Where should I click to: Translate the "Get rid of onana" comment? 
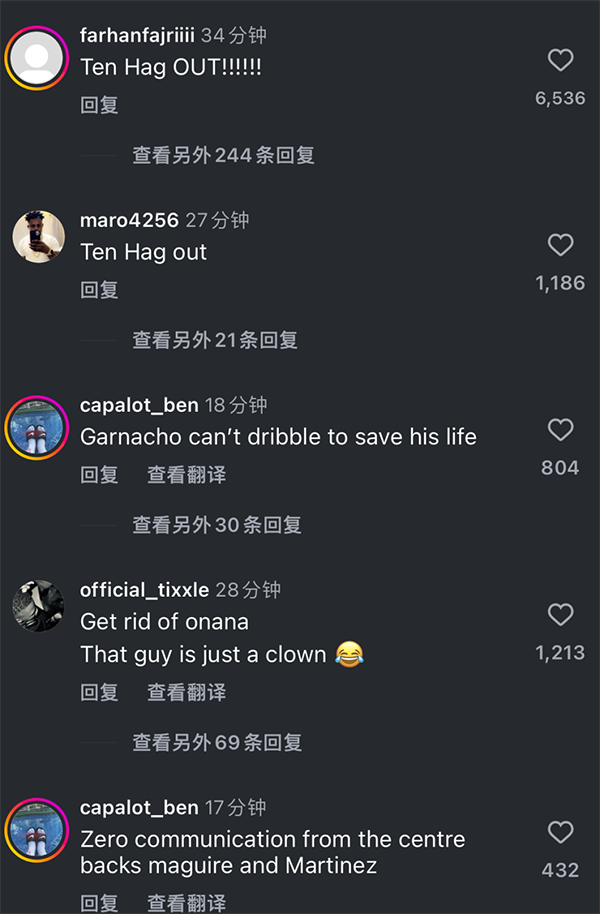pos(187,692)
